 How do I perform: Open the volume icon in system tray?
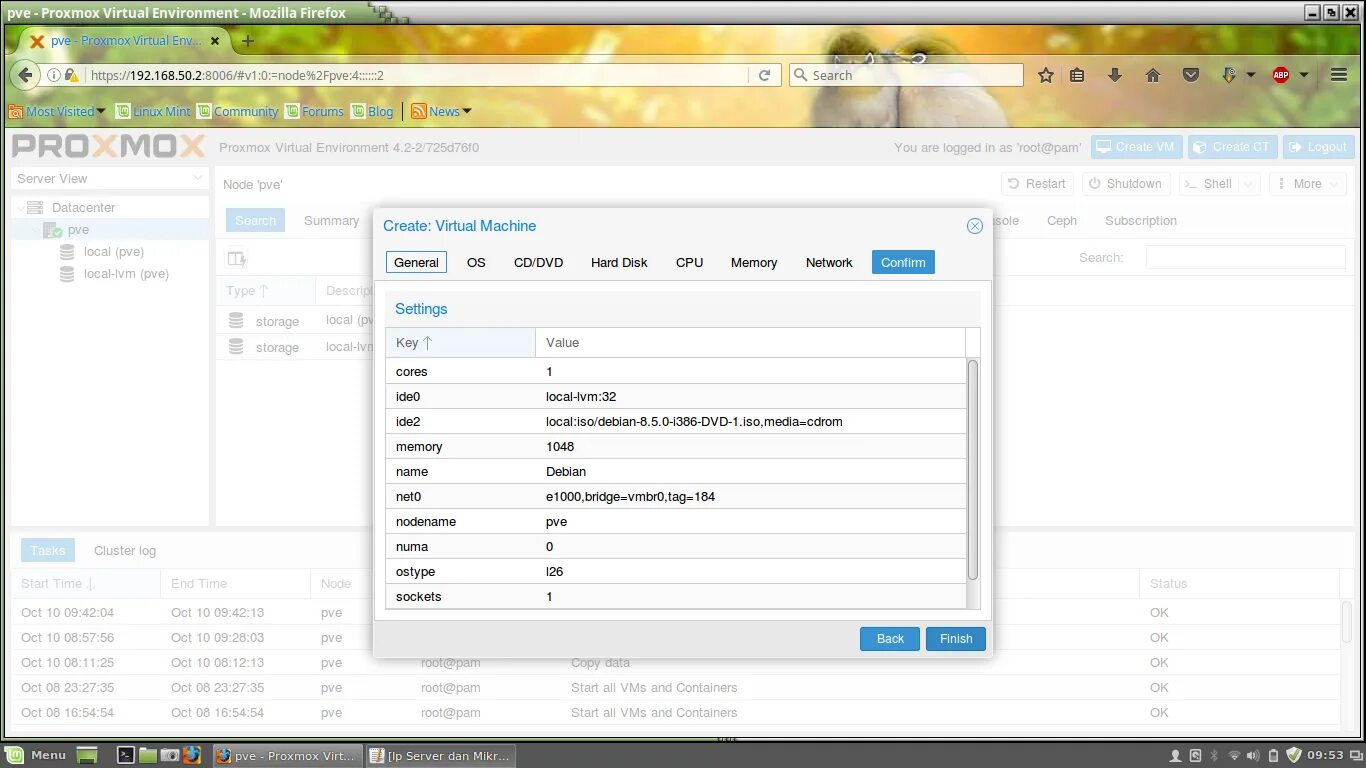pyautogui.click(x=1255, y=755)
